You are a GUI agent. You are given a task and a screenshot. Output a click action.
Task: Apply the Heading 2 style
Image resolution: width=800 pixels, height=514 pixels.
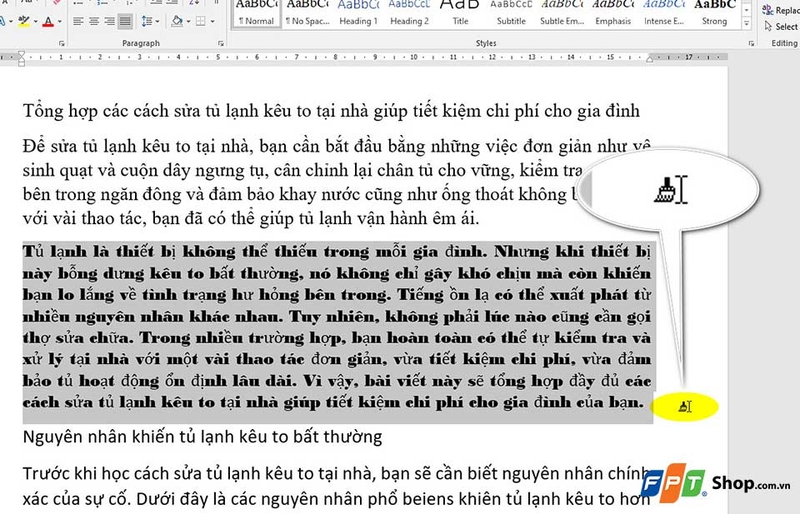pyautogui.click(x=409, y=14)
